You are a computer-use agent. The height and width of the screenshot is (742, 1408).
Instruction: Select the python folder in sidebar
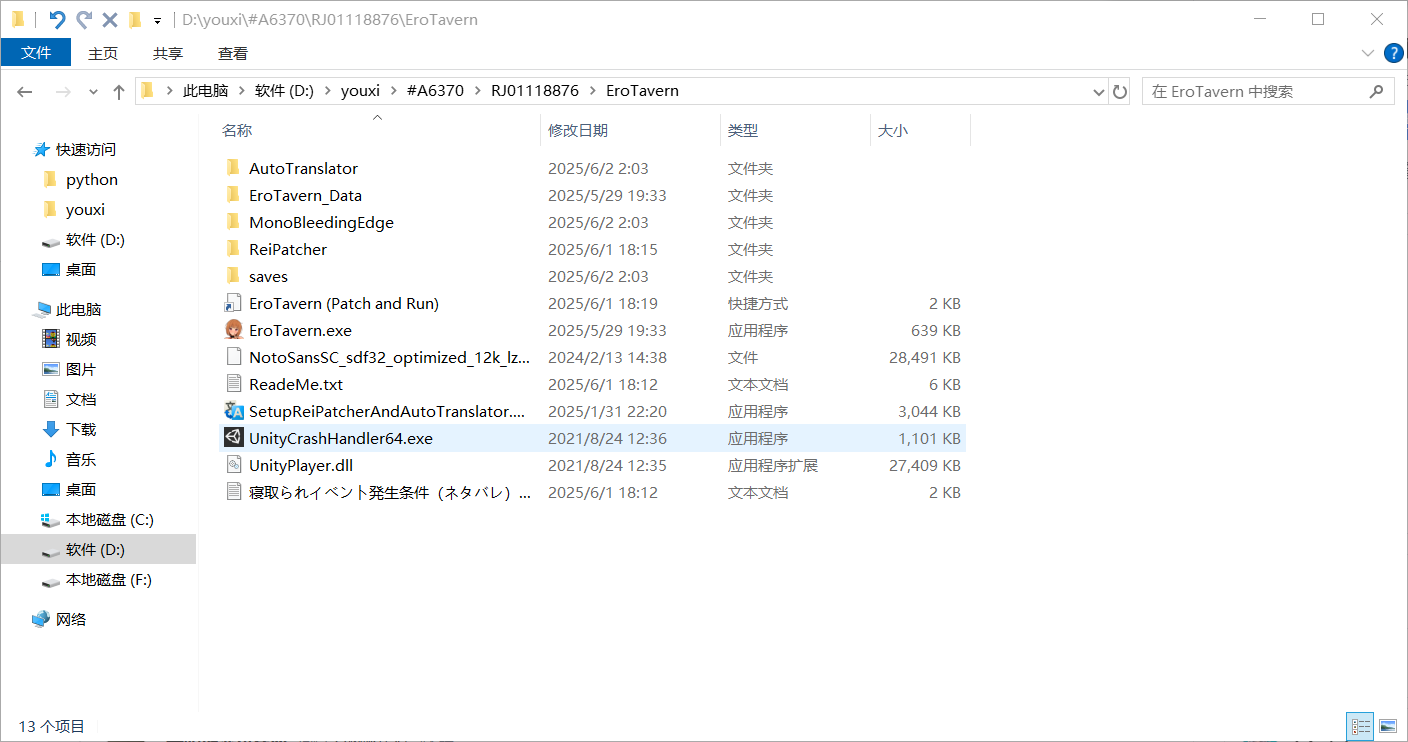[92, 180]
